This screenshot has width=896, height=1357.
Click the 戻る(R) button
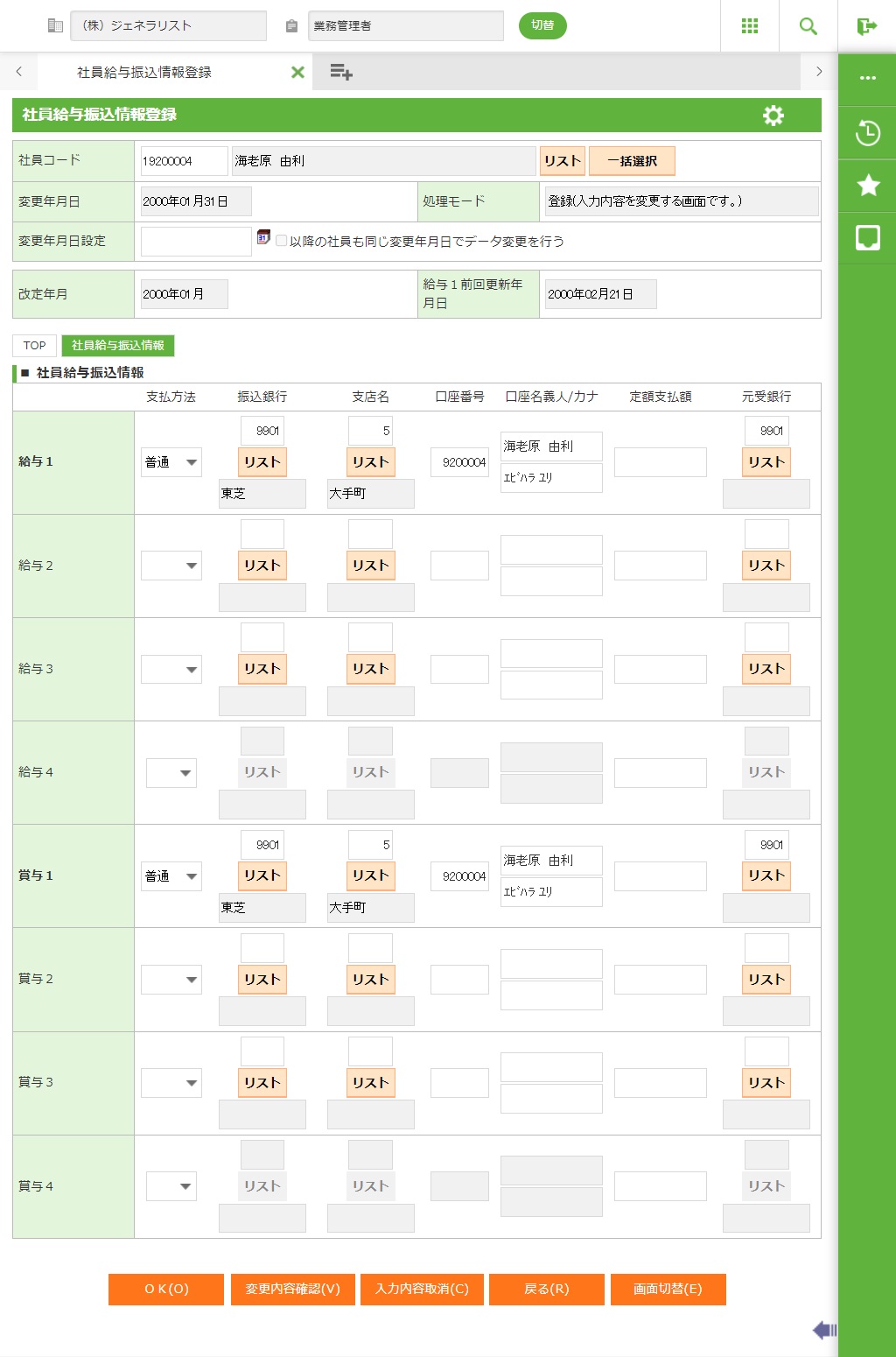pyautogui.click(x=546, y=1289)
